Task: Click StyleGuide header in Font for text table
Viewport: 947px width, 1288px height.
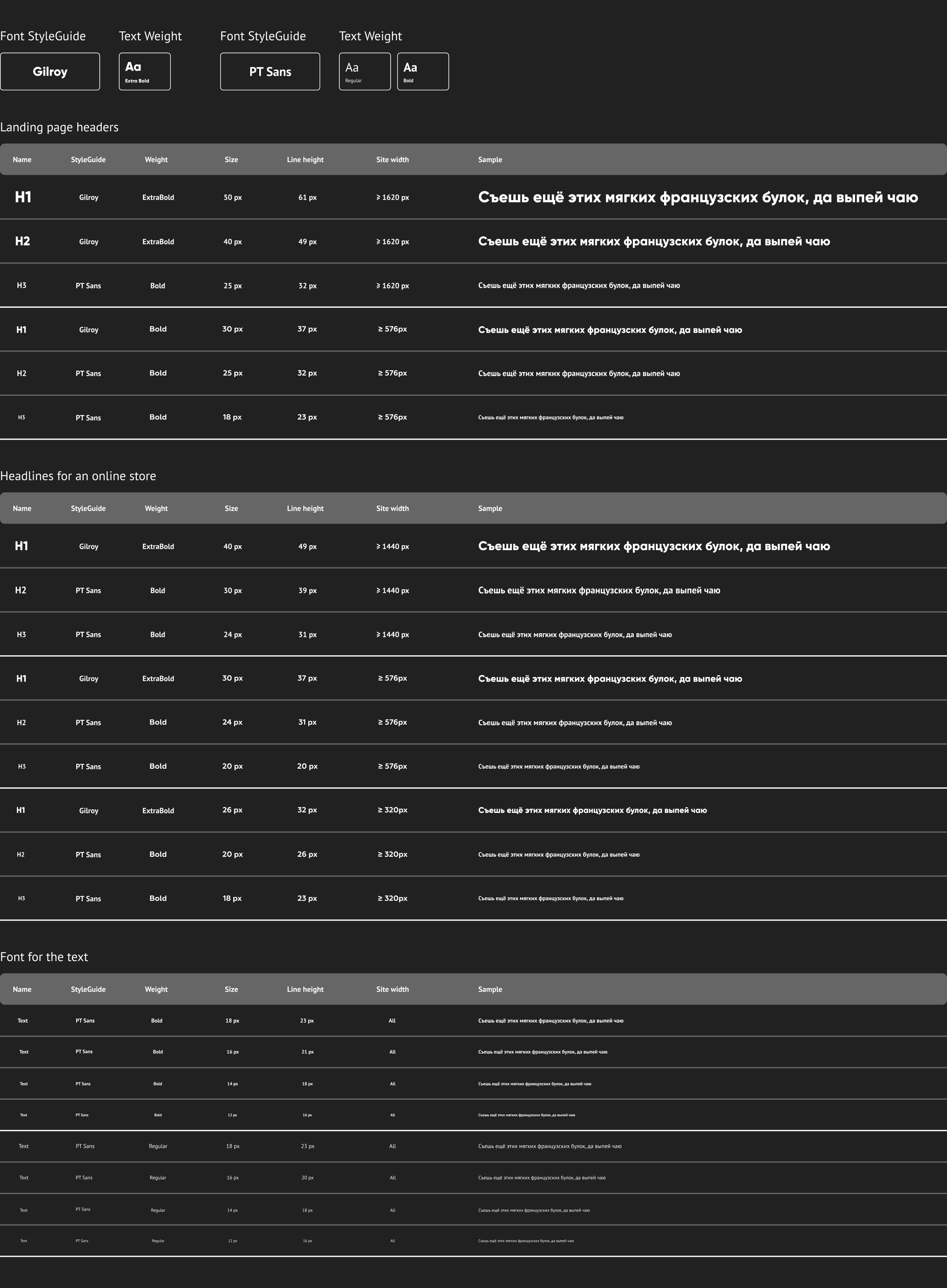Action: coord(88,989)
